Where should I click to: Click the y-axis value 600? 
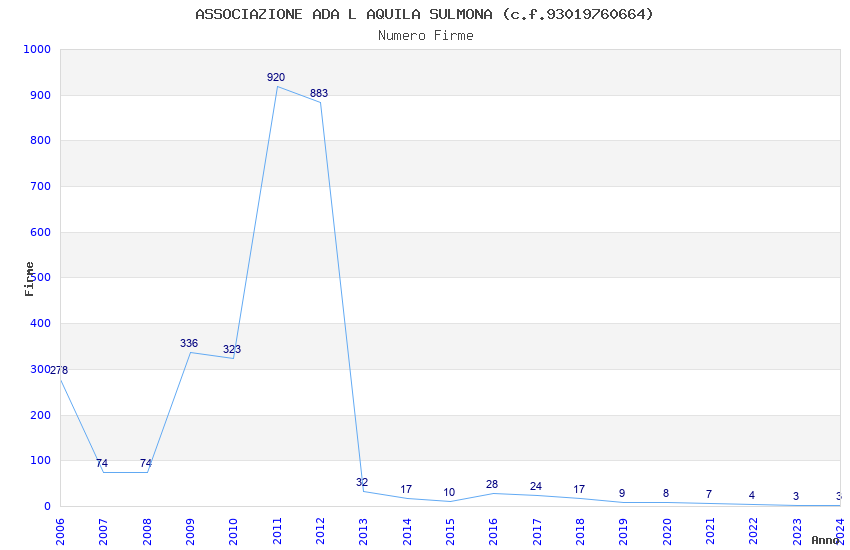click(40, 232)
